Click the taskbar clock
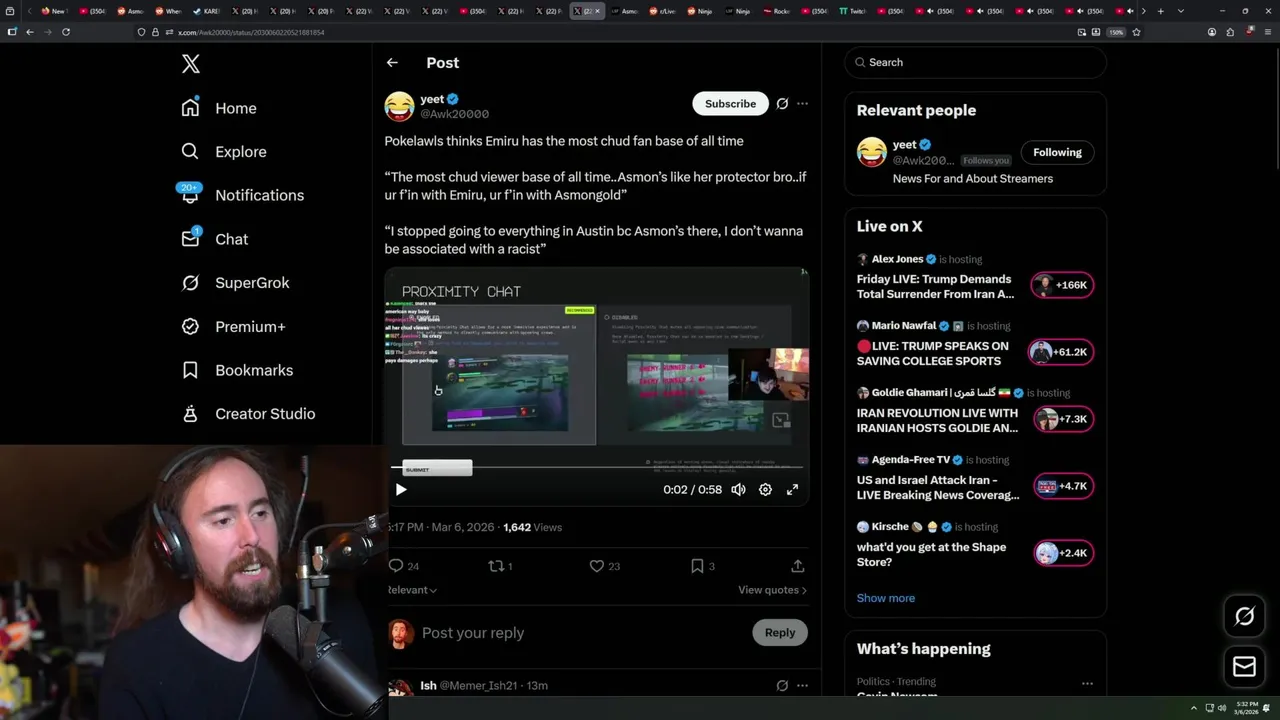The image size is (1280, 720). coord(1246,708)
